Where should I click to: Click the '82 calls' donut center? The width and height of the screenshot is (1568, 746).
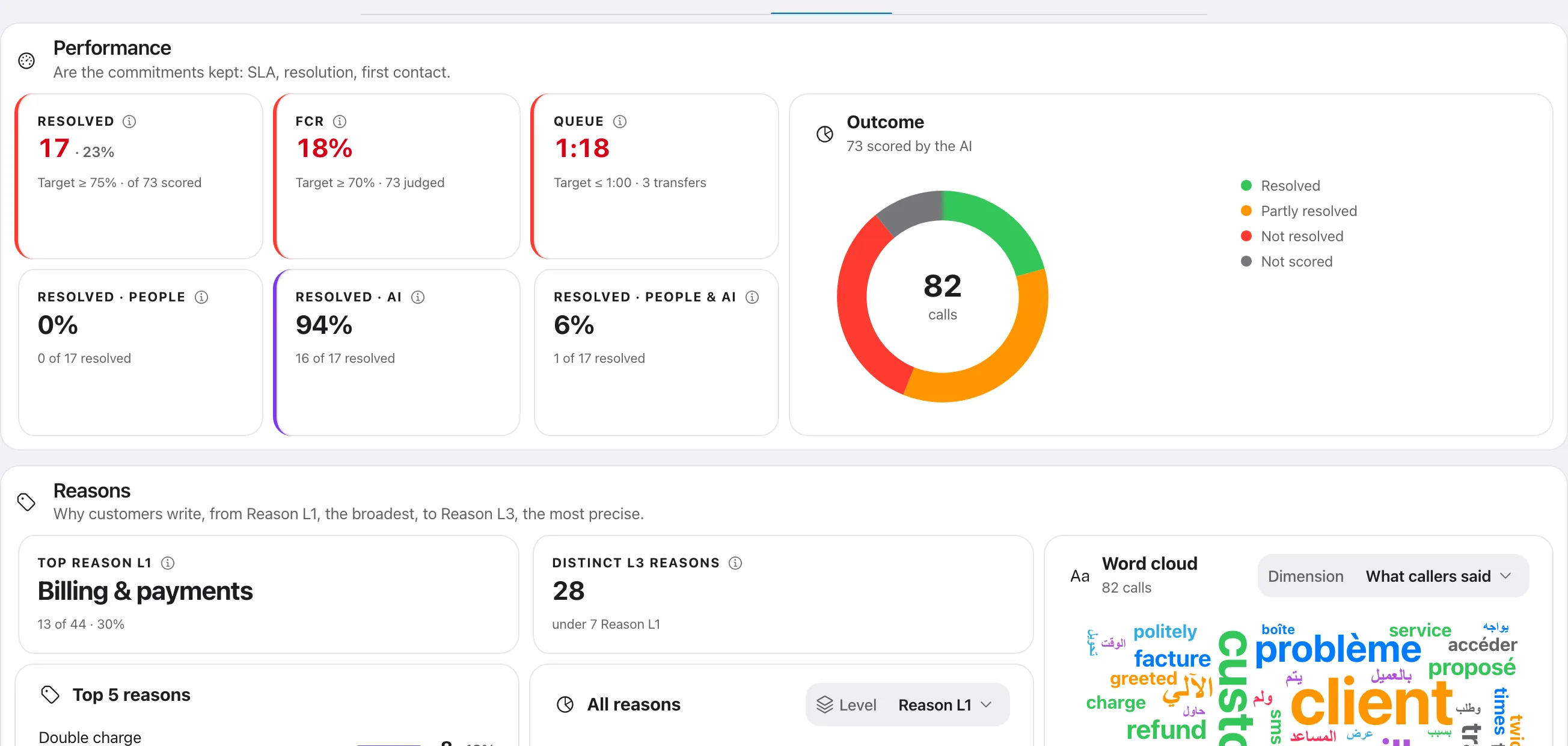click(942, 297)
